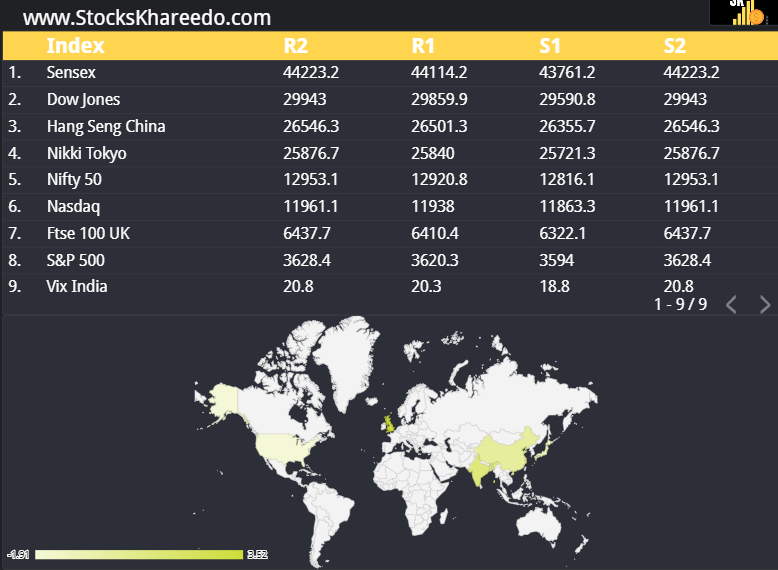Click Dow Jones S1 value 29590.8
The image size is (778, 570).
pyautogui.click(x=567, y=99)
